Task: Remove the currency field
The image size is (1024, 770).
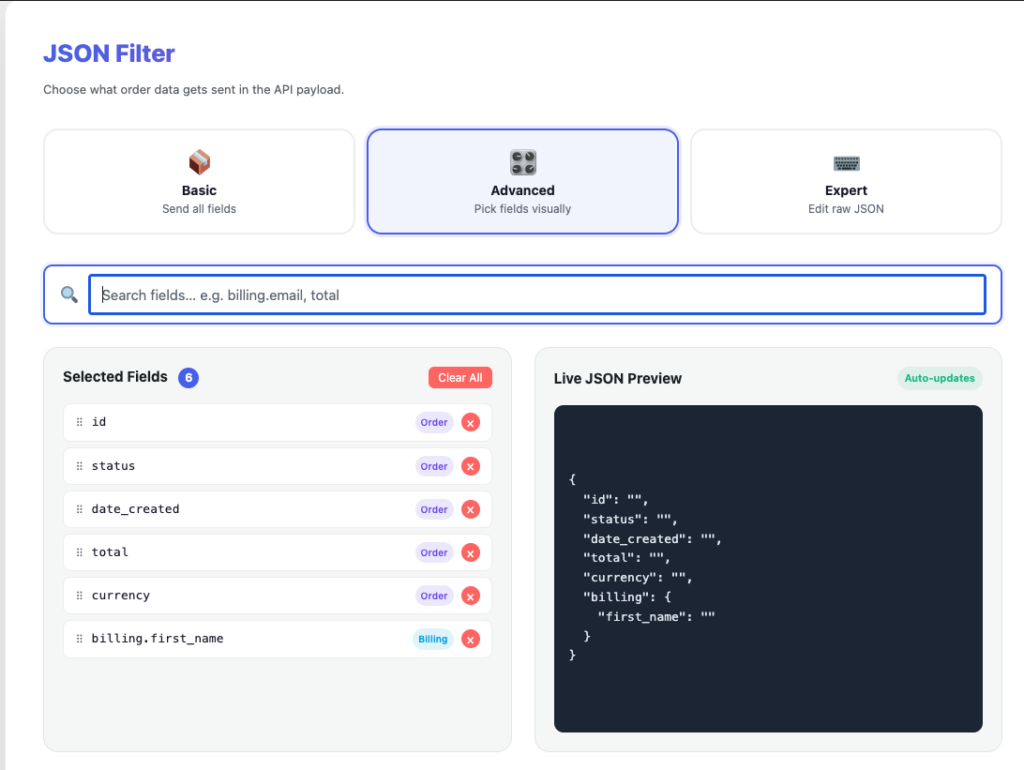Action: point(470,596)
